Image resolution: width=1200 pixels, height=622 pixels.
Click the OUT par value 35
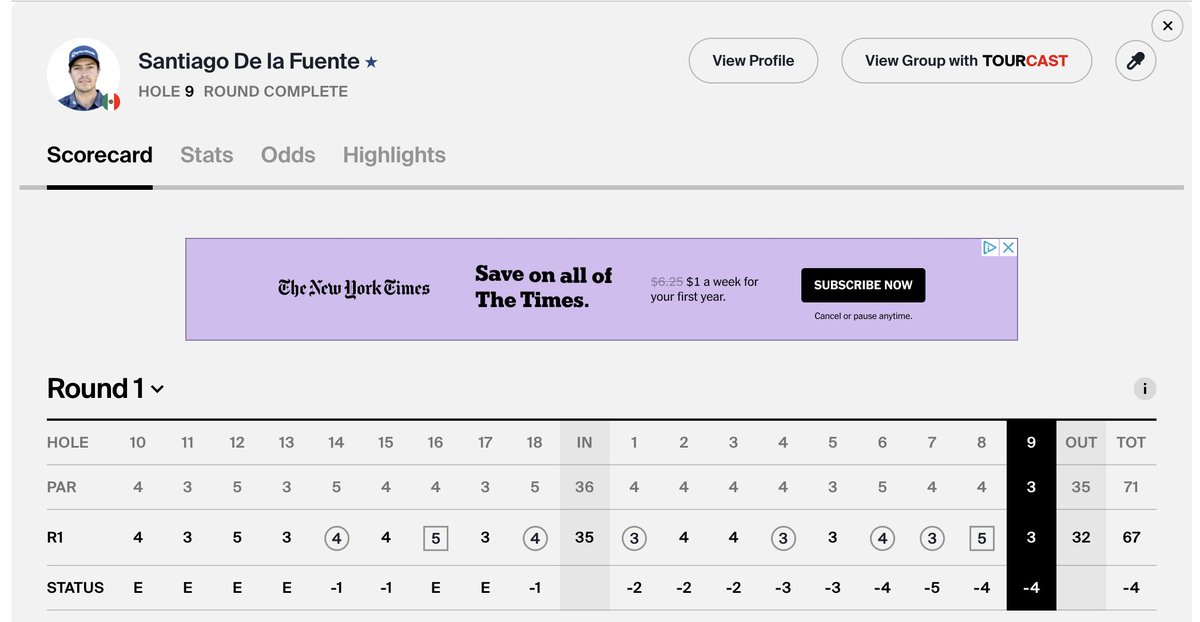(x=1081, y=488)
